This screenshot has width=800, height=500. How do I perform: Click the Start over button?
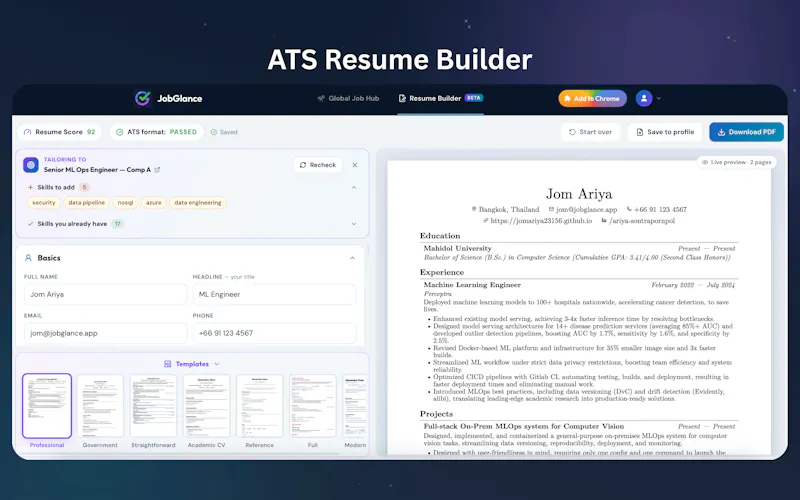point(590,132)
